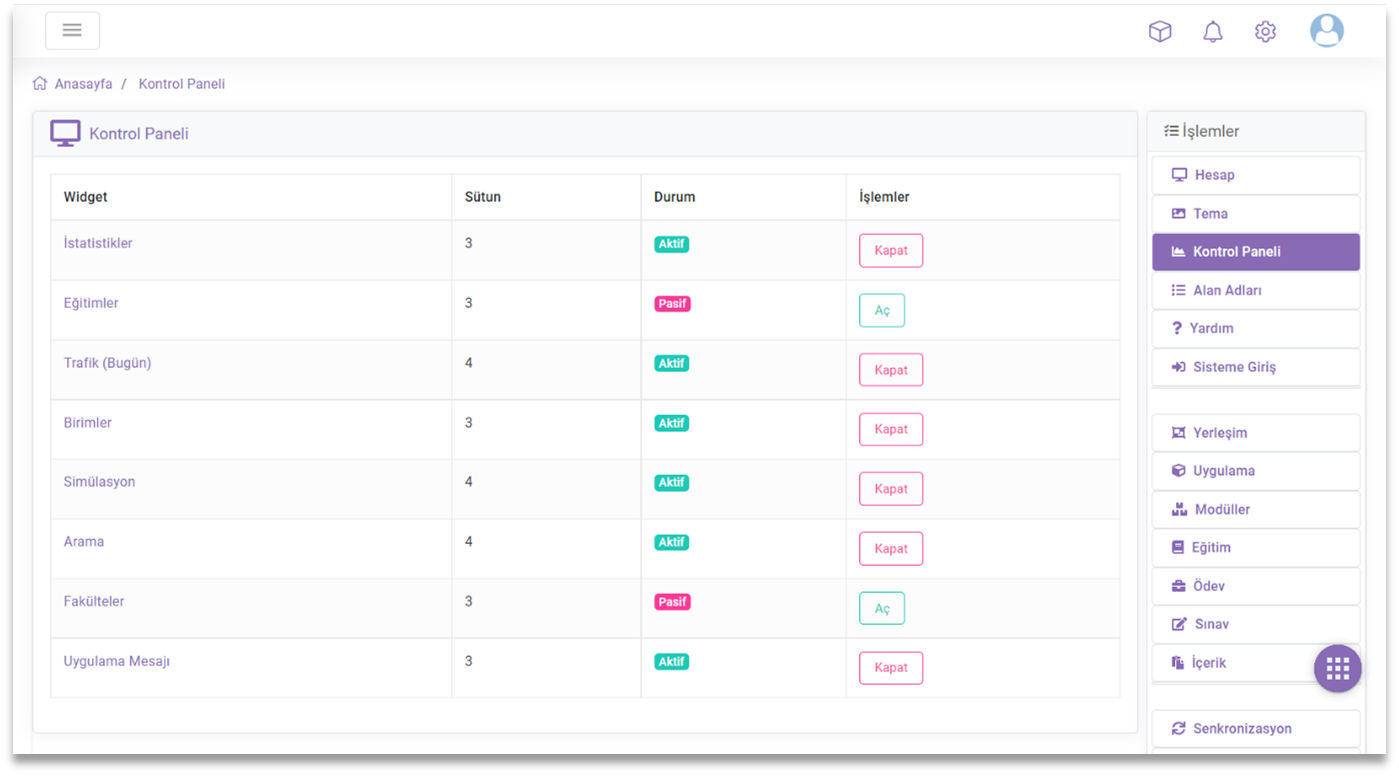Open the settings gear icon
The image size is (1399, 776).
click(1265, 32)
